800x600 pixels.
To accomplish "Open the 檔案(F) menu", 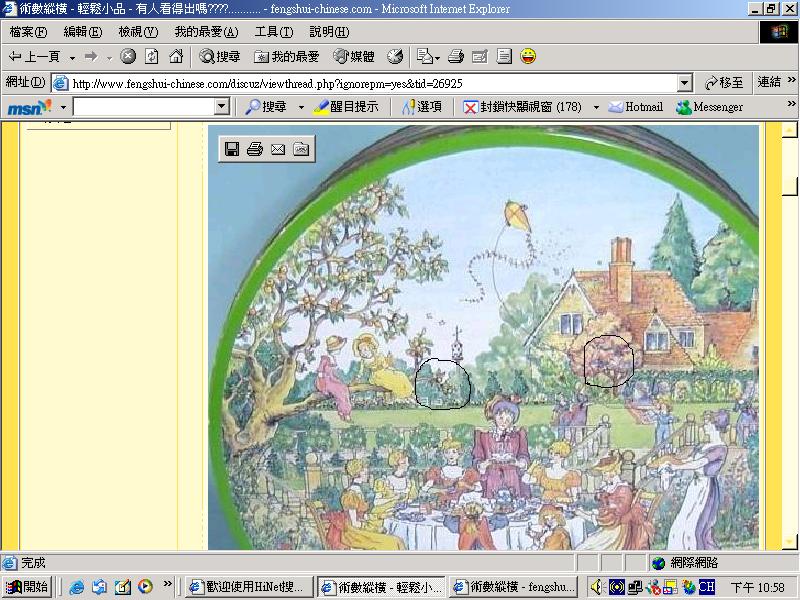I will point(29,32).
